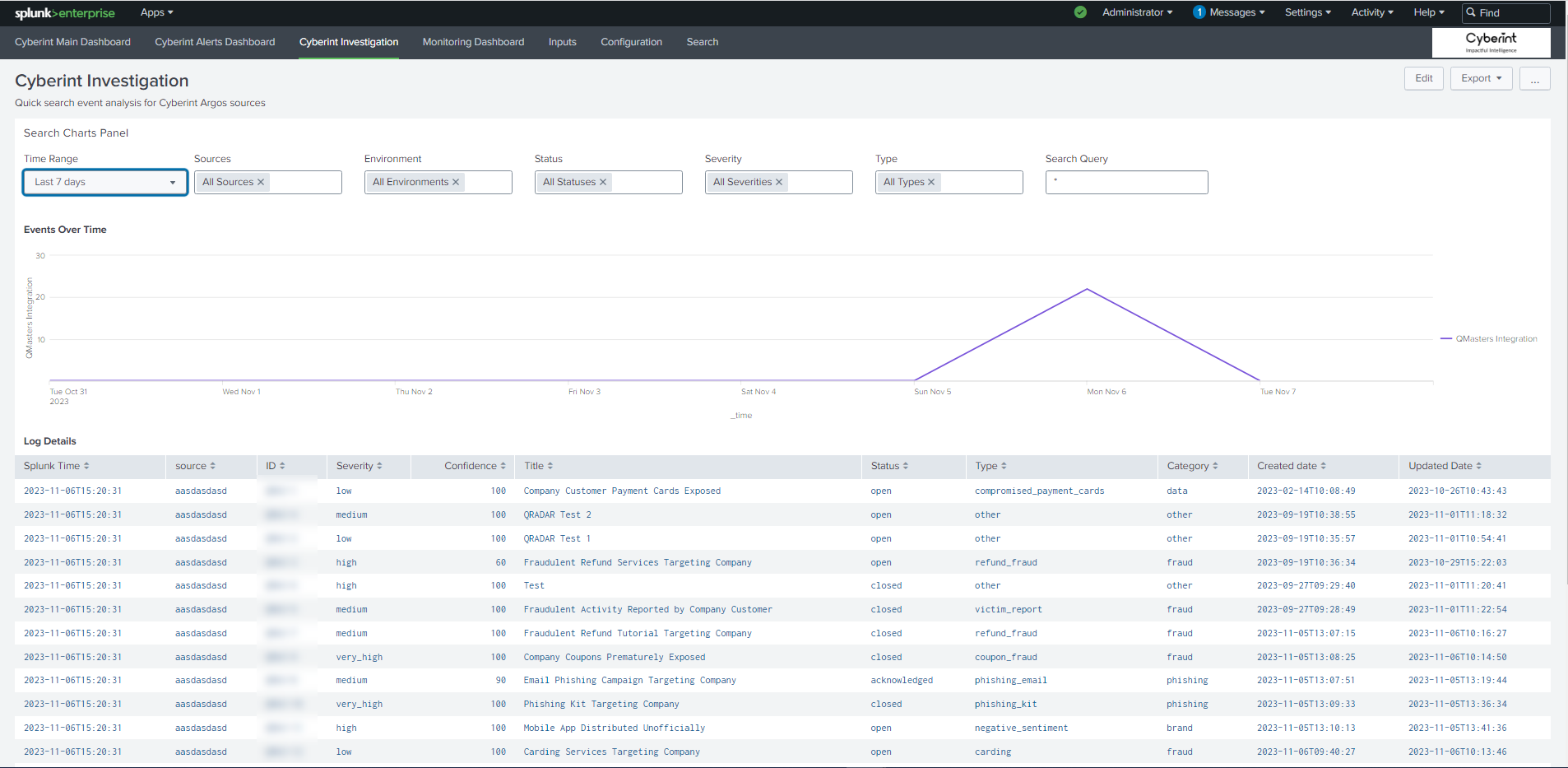The height and width of the screenshot is (768, 1568).
Task: Click the coupon_fraud type cell
Action: 1007,657
